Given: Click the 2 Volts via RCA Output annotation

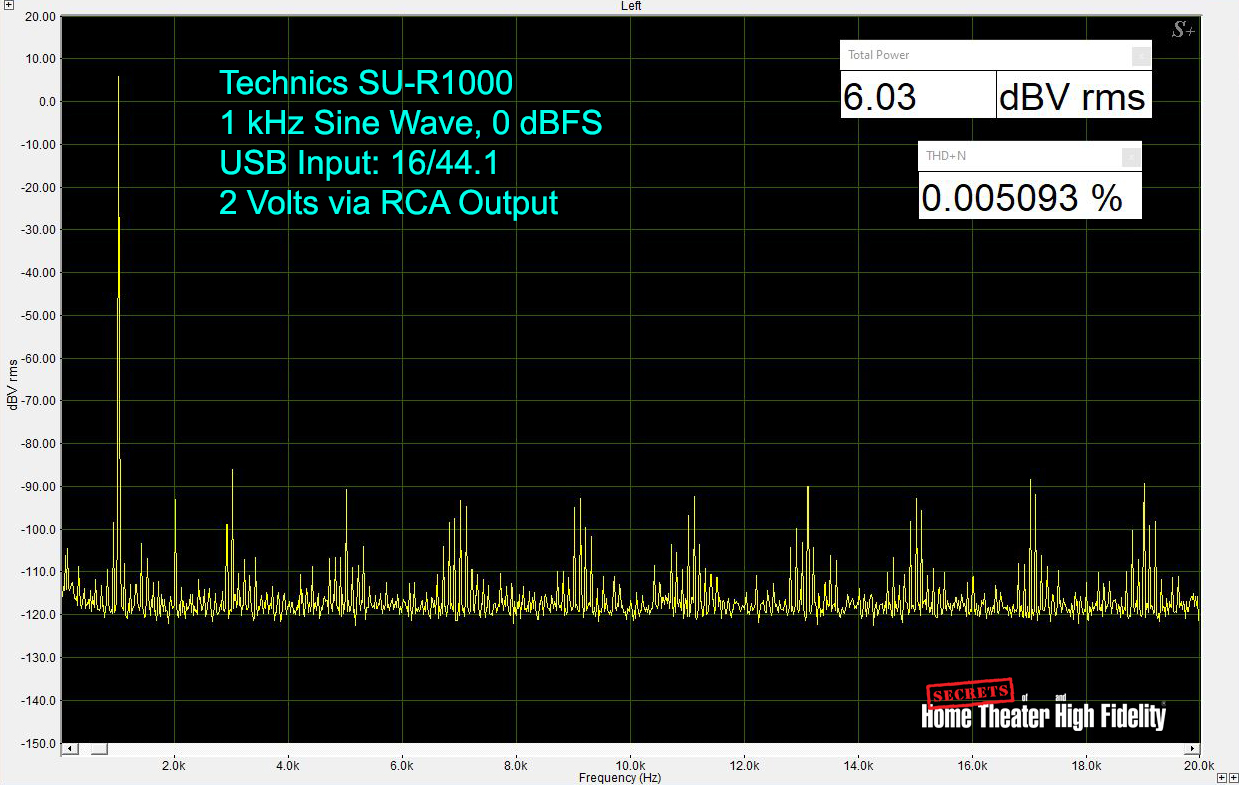Looking at the screenshot, I should pos(389,203).
